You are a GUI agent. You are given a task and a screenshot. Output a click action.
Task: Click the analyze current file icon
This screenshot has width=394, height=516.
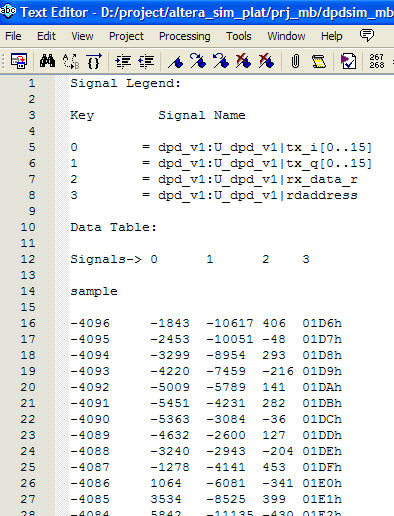click(x=348, y=61)
